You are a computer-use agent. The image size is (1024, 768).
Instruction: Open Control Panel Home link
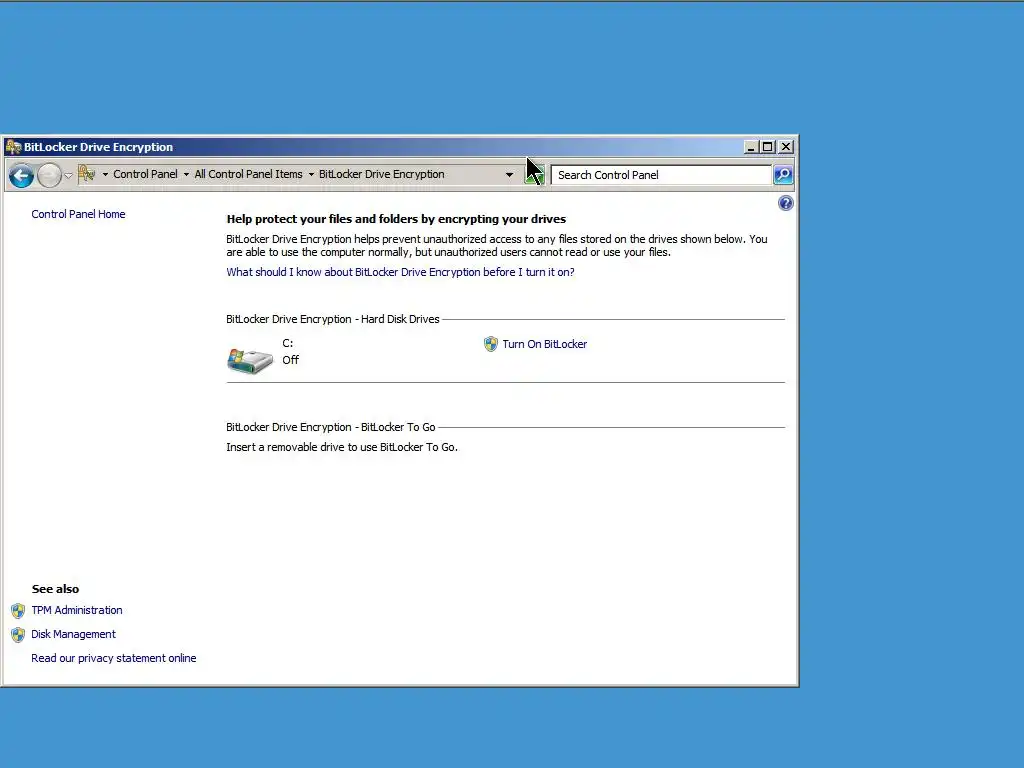[x=78, y=214]
